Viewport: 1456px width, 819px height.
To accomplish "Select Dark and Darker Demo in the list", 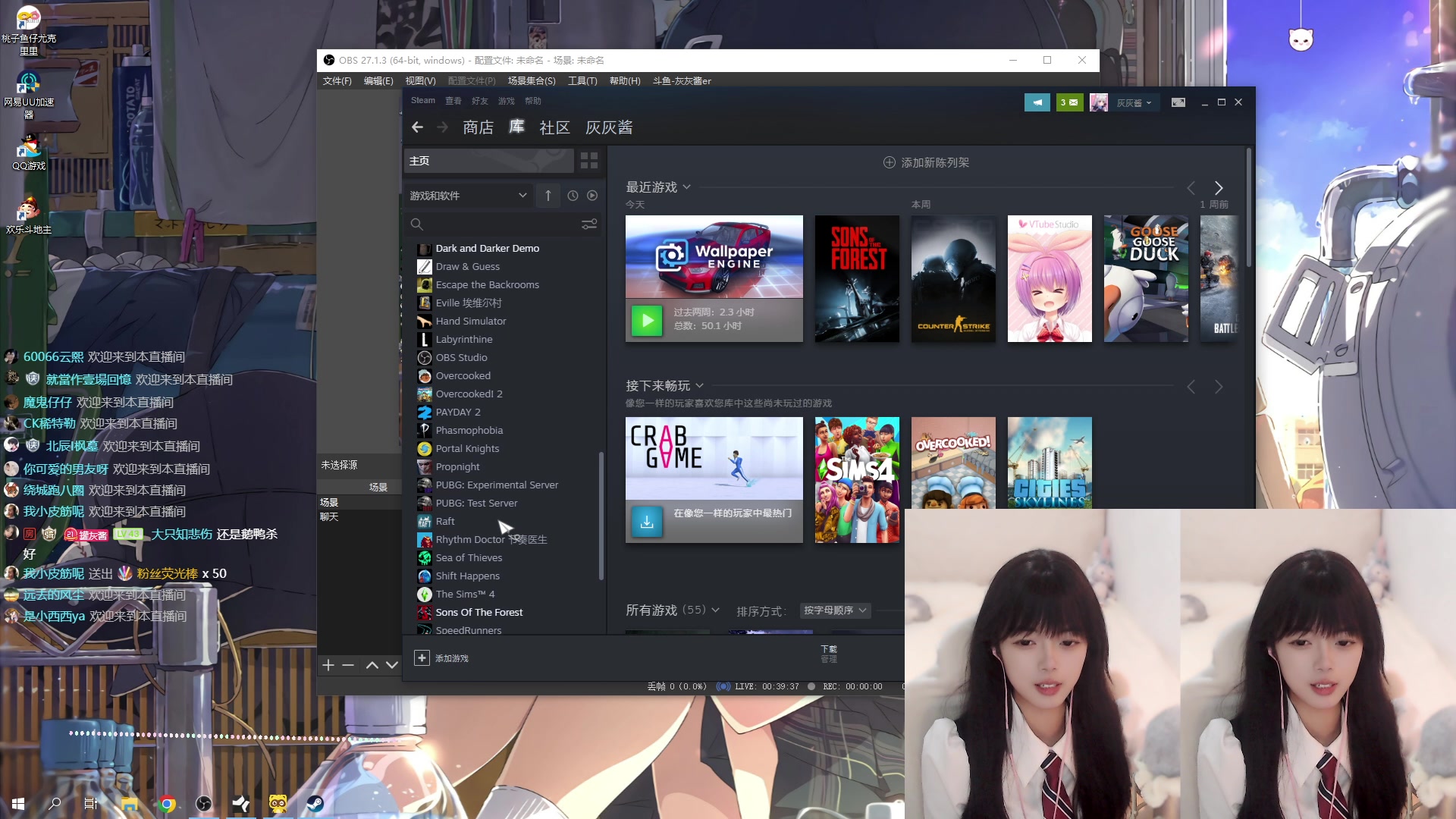I will (x=488, y=249).
